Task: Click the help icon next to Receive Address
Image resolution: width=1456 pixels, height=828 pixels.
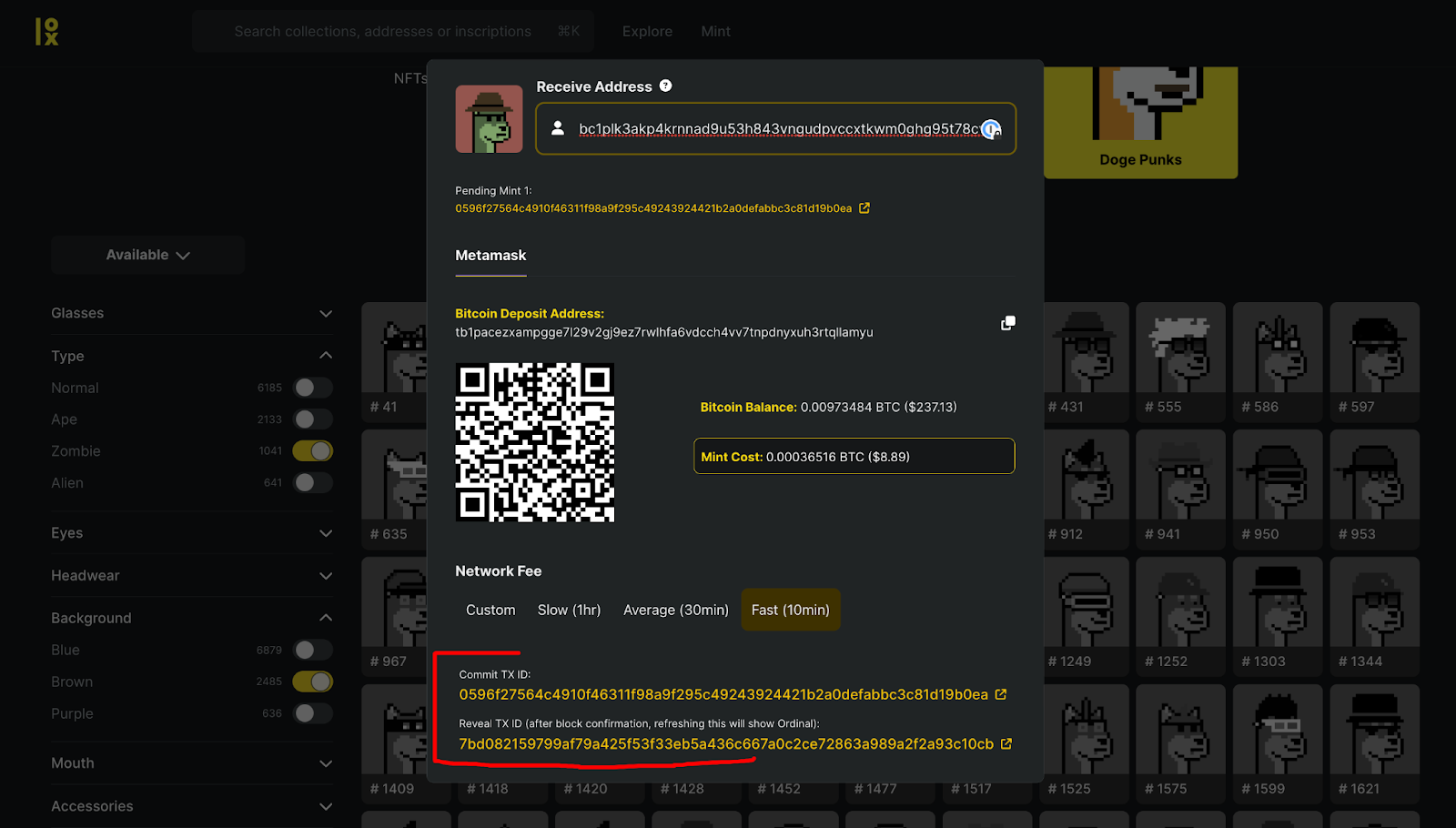Action: pos(665,86)
